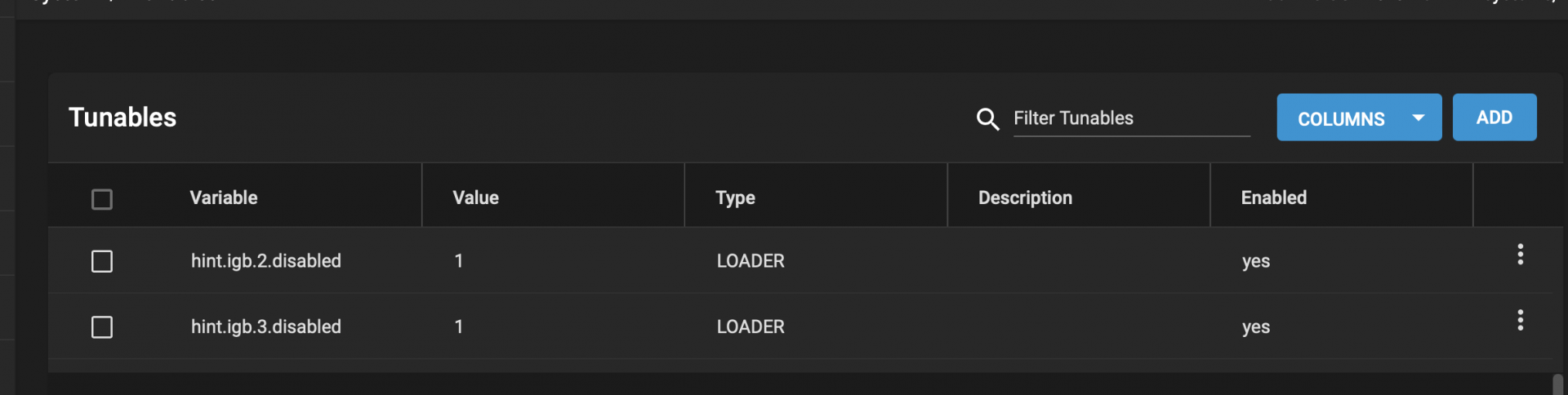Click LOADER type in first row
Viewport: 1568px width, 395px height.
click(x=751, y=261)
